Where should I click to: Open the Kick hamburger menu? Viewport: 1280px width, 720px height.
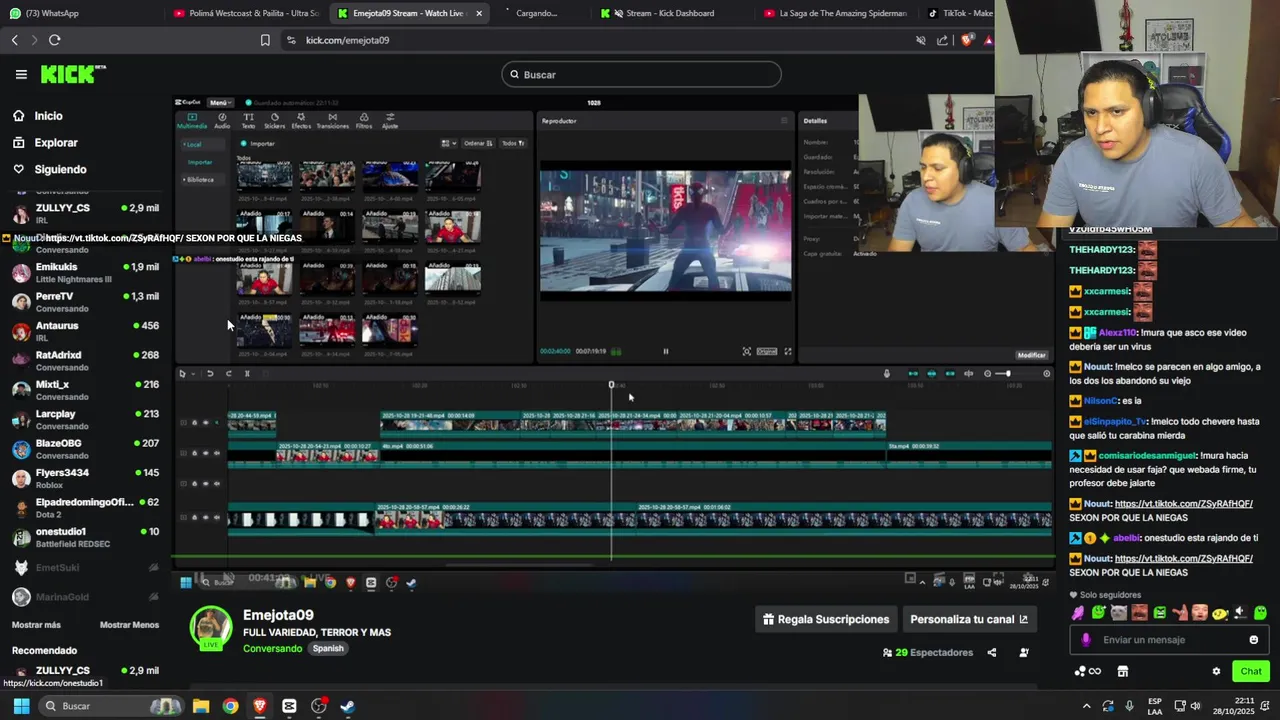(21, 74)
